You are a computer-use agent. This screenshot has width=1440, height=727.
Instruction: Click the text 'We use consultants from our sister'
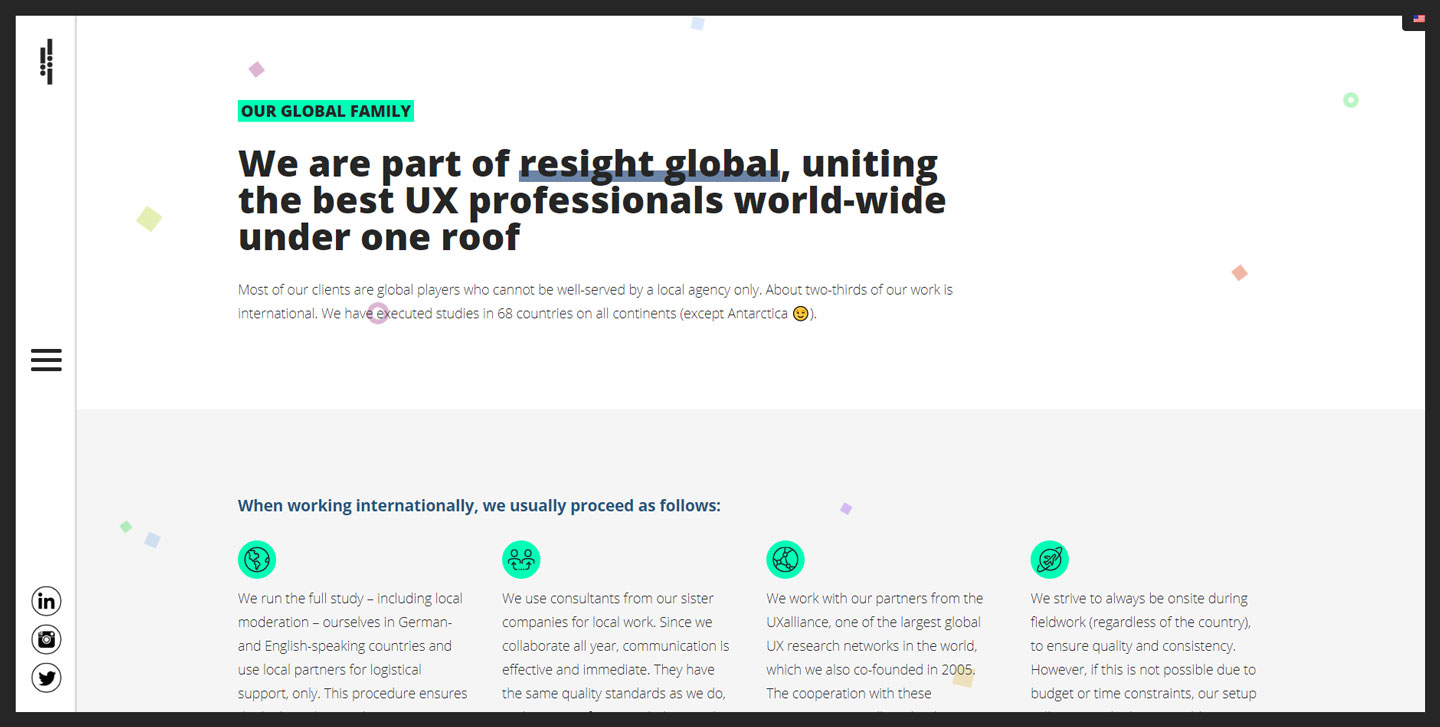[608, 599]
